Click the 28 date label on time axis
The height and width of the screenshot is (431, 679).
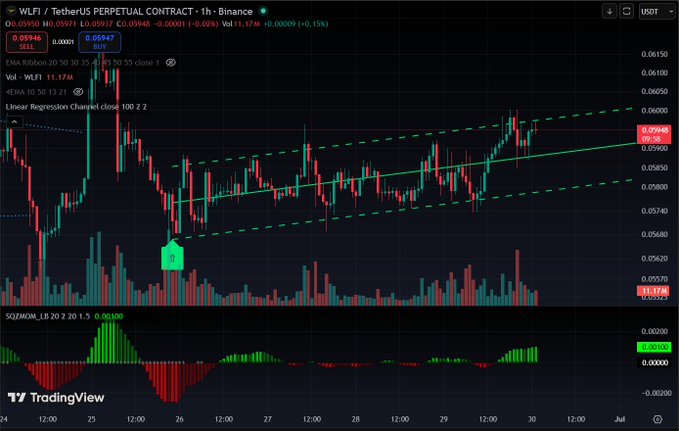pyautogui.click(x=356, y=419)
